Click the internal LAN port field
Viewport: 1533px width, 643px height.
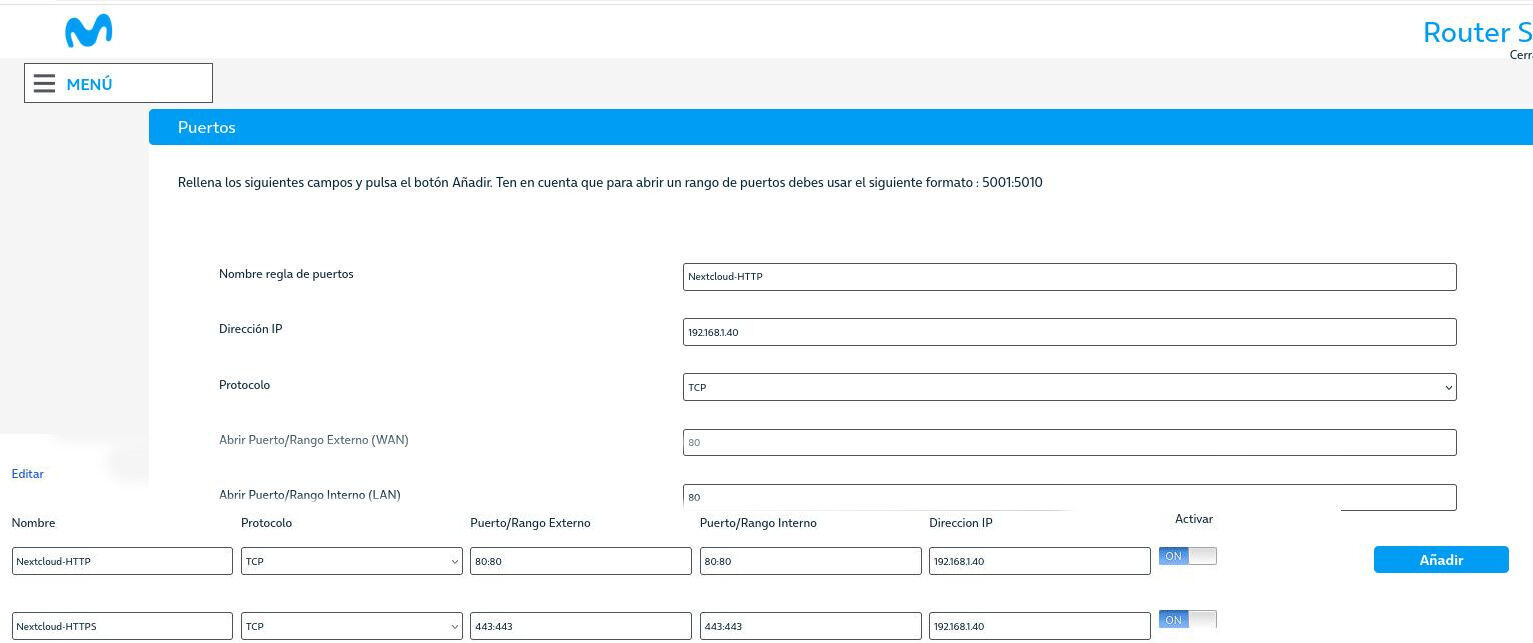pyautogui.click(x=1068, y=497)
